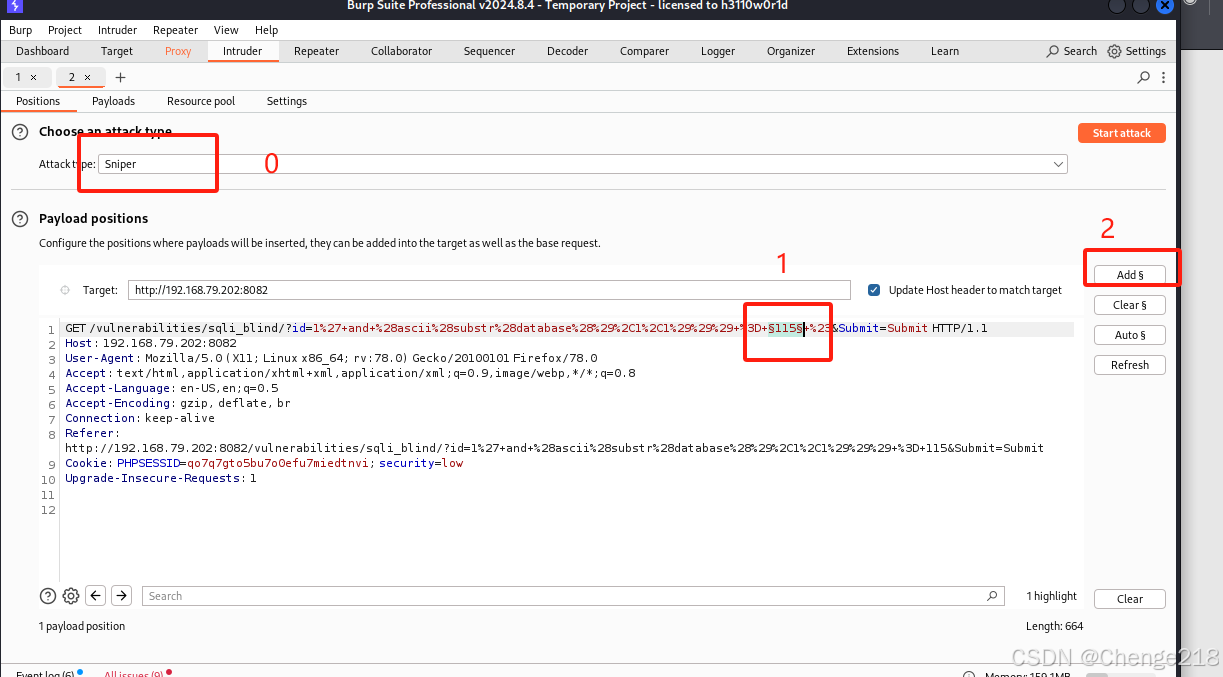This screenshot has width=1223, height=677.
Task: Switch to the Sequencer tab
Action: [489, 51]
